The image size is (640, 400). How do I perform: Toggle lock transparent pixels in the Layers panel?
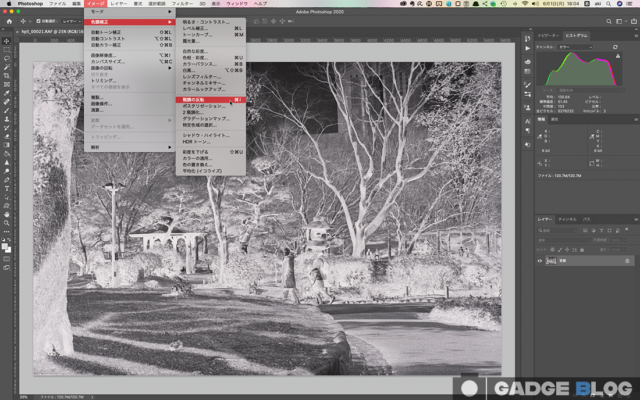point(553,250)
